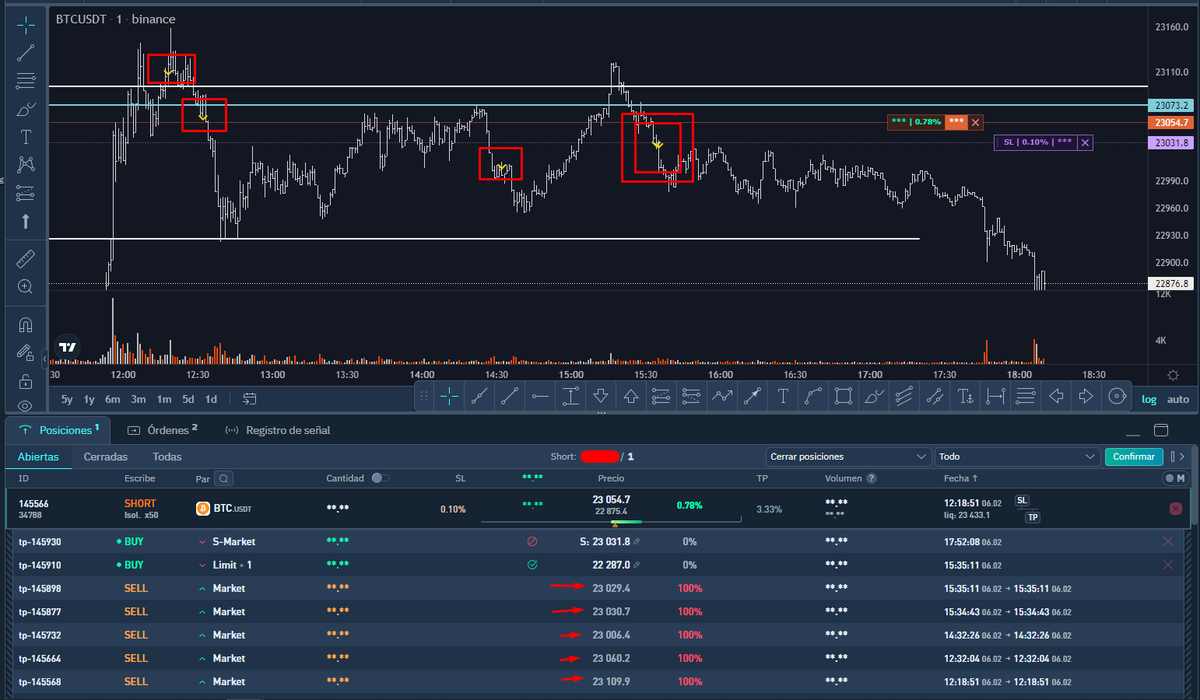
Task: Collapse the tp-145568 Market order chevron
Action: (x=202, y=681)
